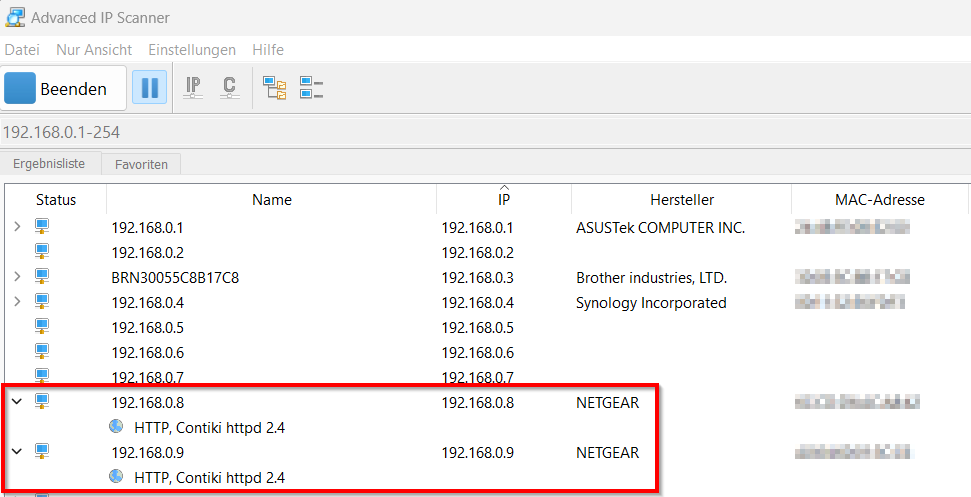Viewport: 971px width, 497px height.
Task: Click the computer icon of 192.168.0.7
Action: [x=41, y=375]
